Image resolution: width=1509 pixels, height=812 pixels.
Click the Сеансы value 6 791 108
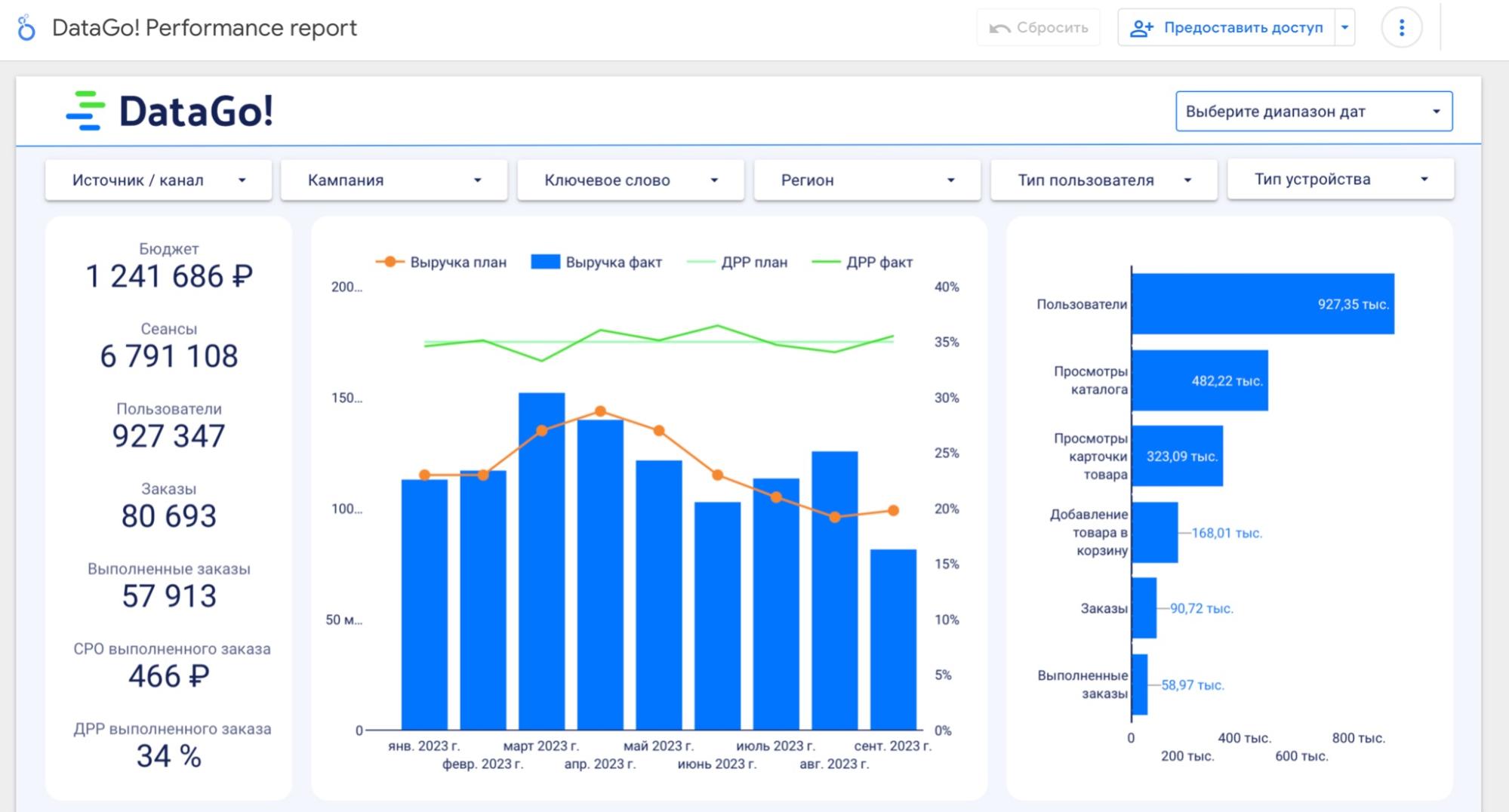[x=169, y=356]
